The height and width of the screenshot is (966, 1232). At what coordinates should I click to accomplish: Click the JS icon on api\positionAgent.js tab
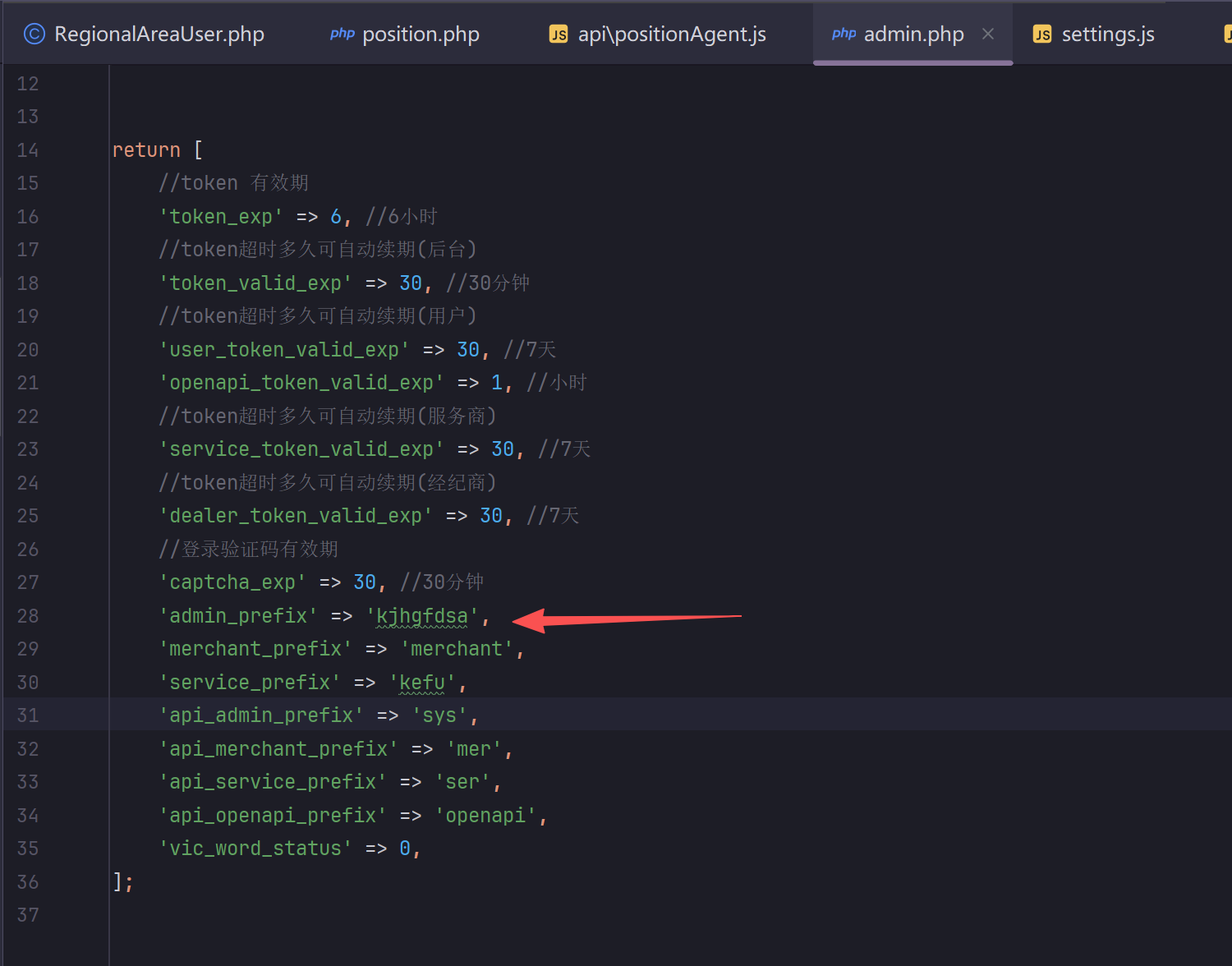point(559,34)
